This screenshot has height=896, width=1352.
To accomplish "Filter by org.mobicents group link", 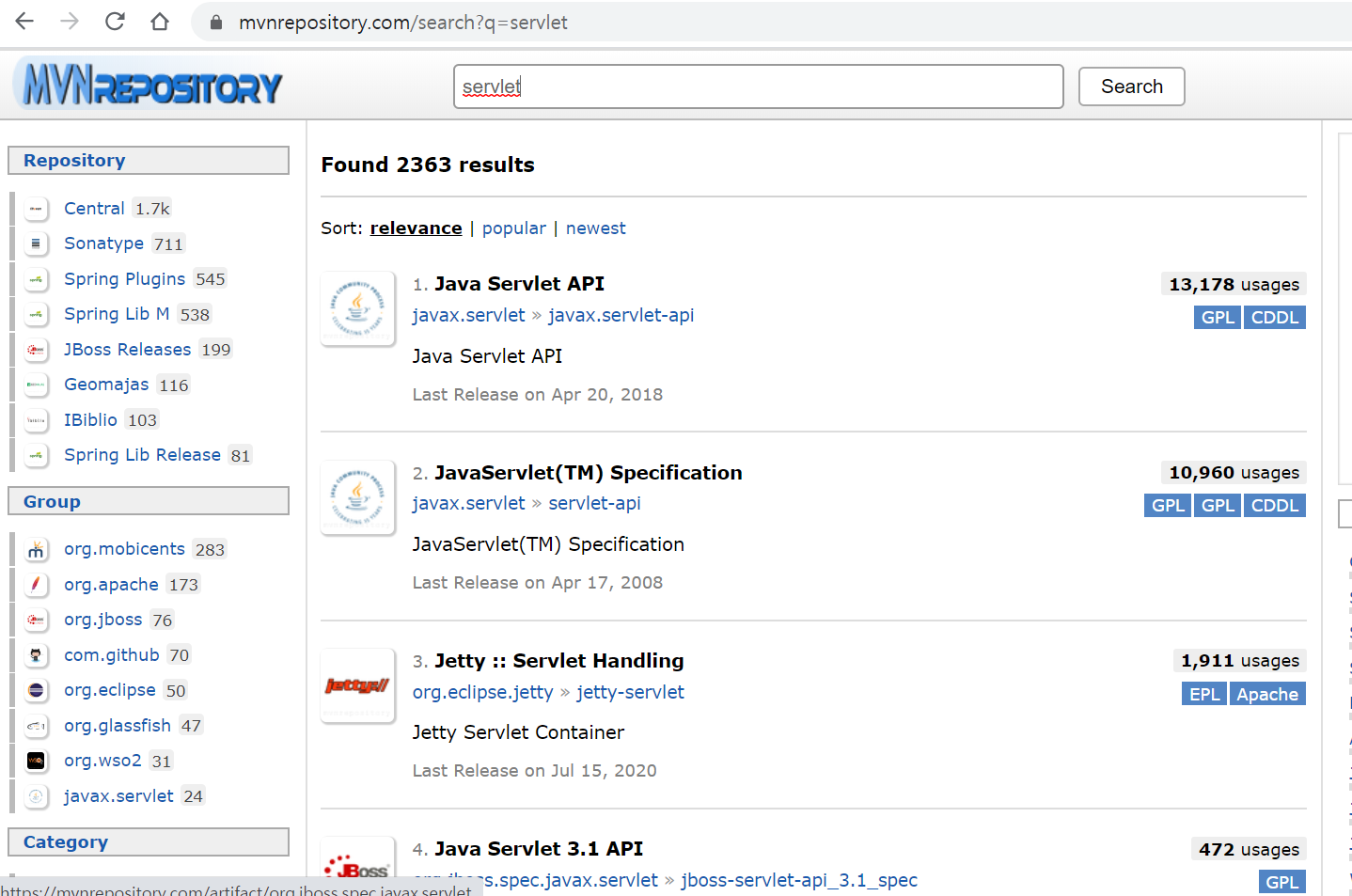I will pos(124,549).
